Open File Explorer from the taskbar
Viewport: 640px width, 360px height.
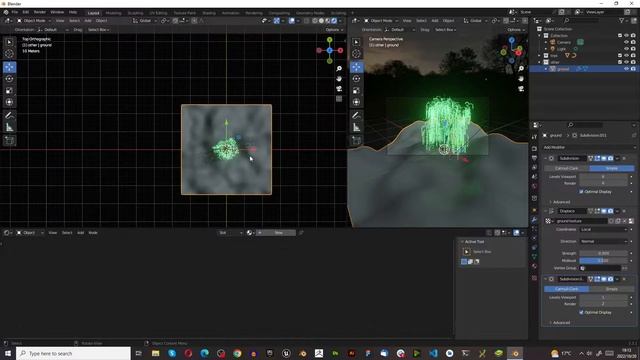click(156, 353)
